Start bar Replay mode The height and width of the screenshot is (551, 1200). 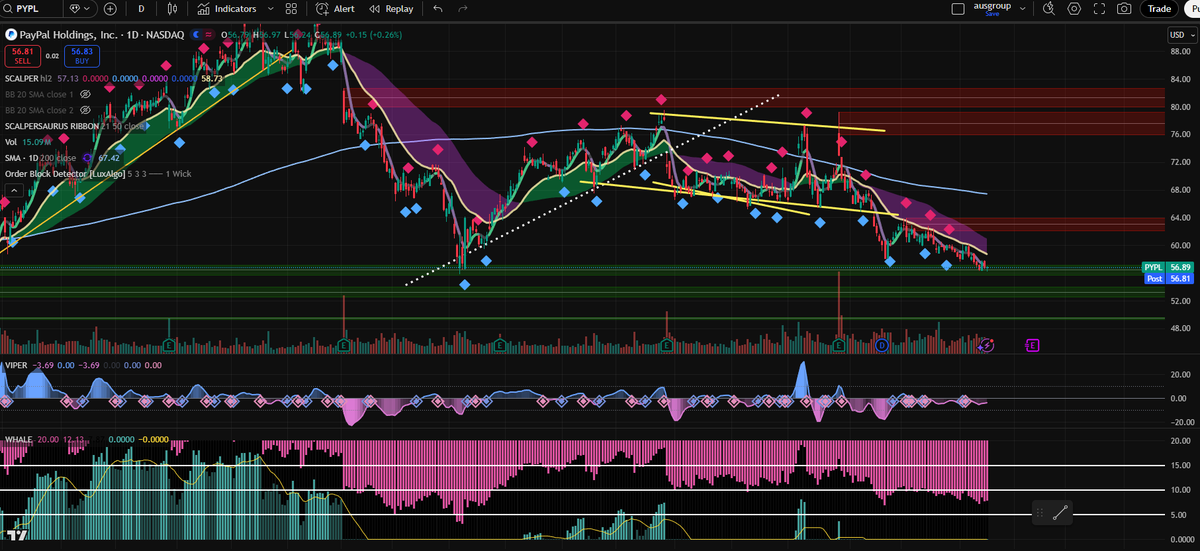click(391, 9)
